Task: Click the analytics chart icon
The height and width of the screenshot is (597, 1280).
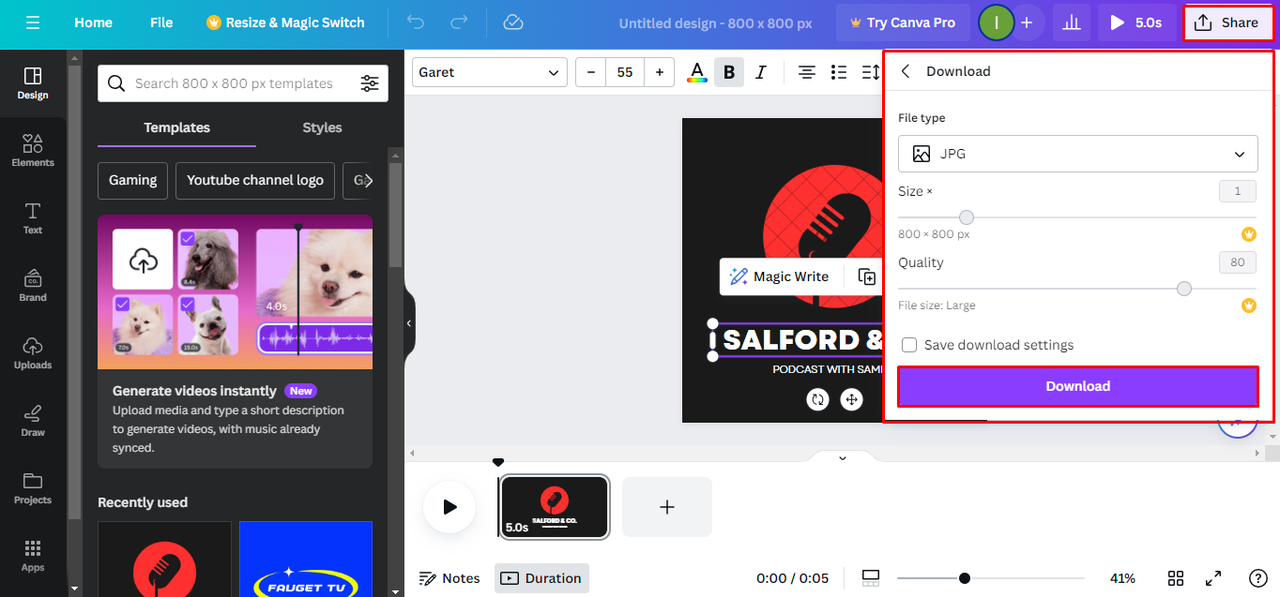Action: (x=1071, y=22)
